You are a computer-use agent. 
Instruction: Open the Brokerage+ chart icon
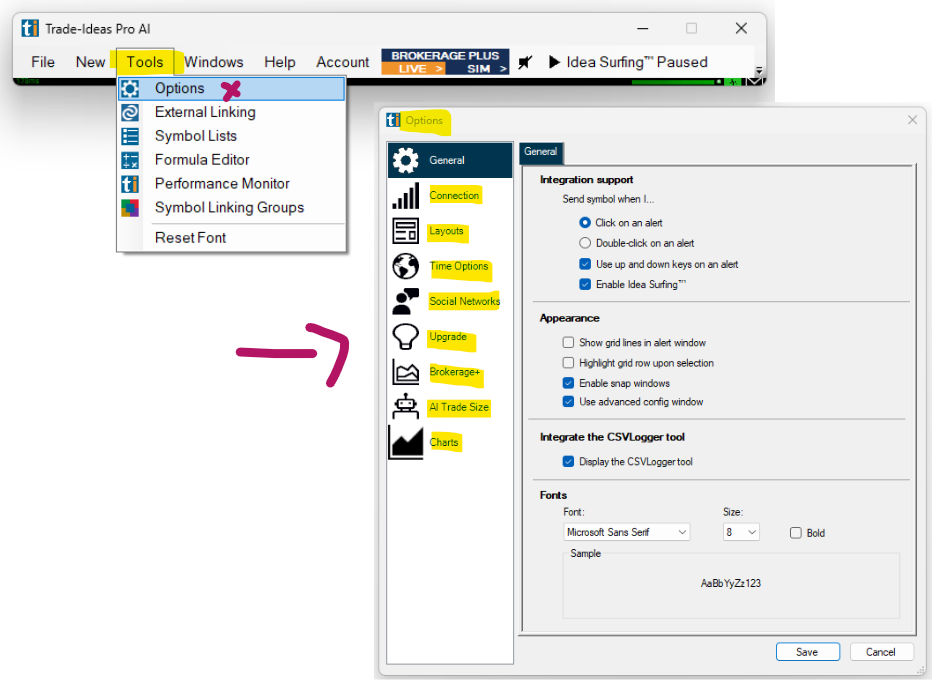point(406,373)
